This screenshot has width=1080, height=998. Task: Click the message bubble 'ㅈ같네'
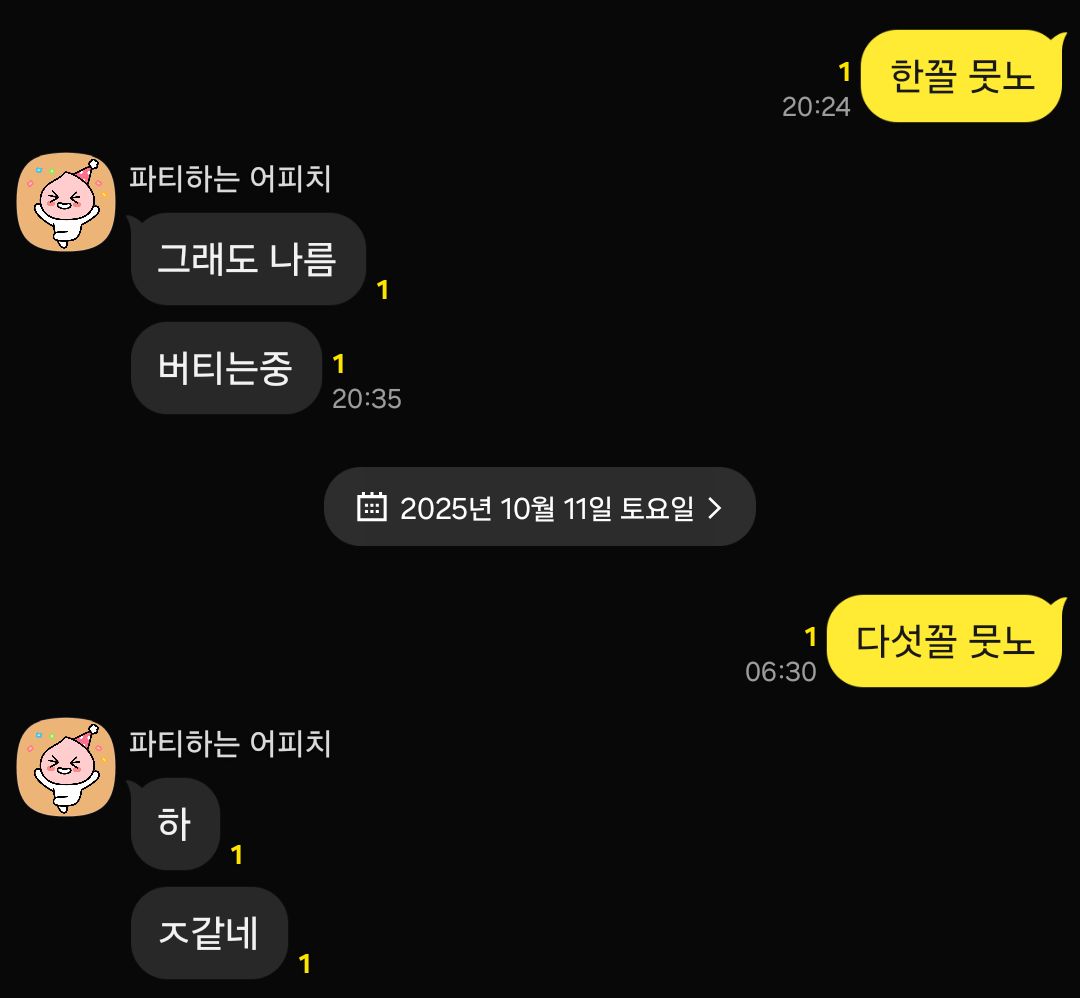point(209,933)
